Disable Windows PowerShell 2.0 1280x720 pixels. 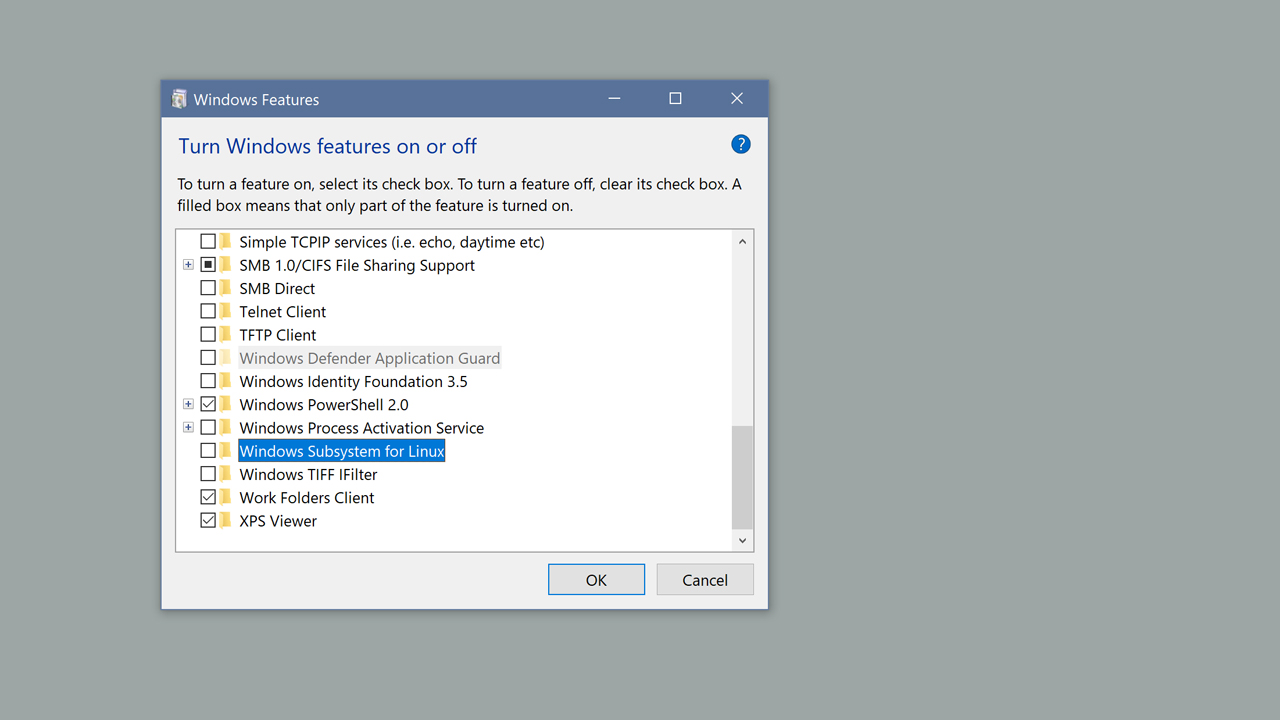(x=208, y=404)
